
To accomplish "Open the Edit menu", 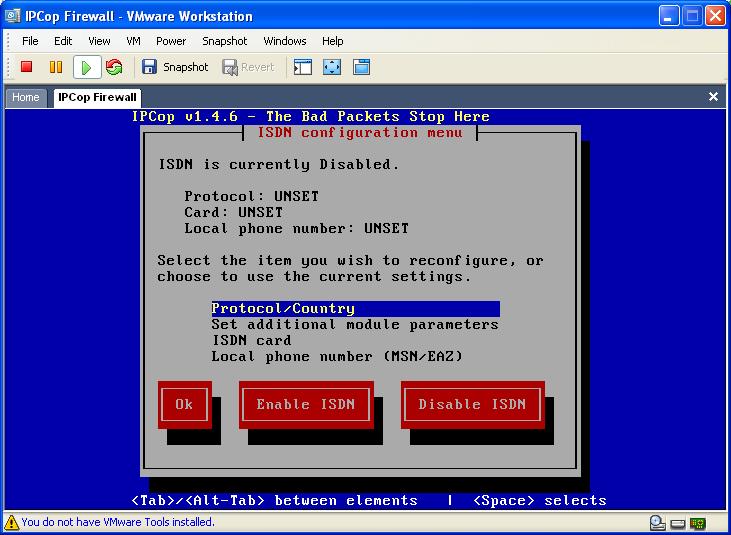I will (x=63, y=41).
